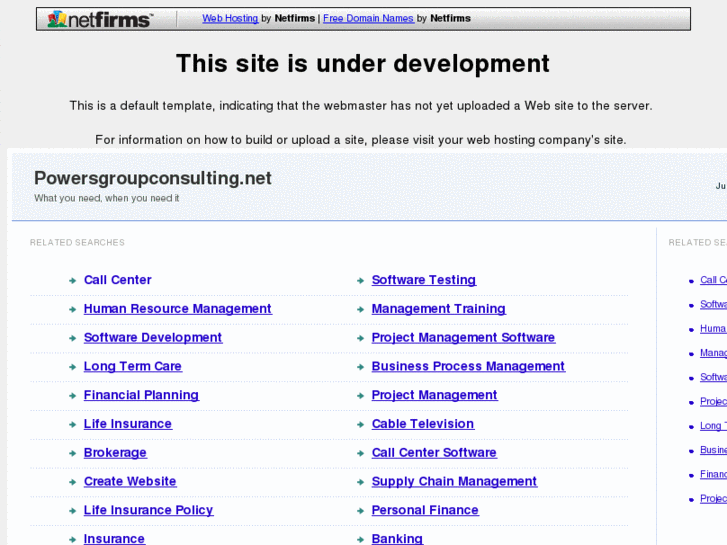Click arrow bullet beside Call Center
This screenshot has width=727, height=545.
[x=72, y=281]
